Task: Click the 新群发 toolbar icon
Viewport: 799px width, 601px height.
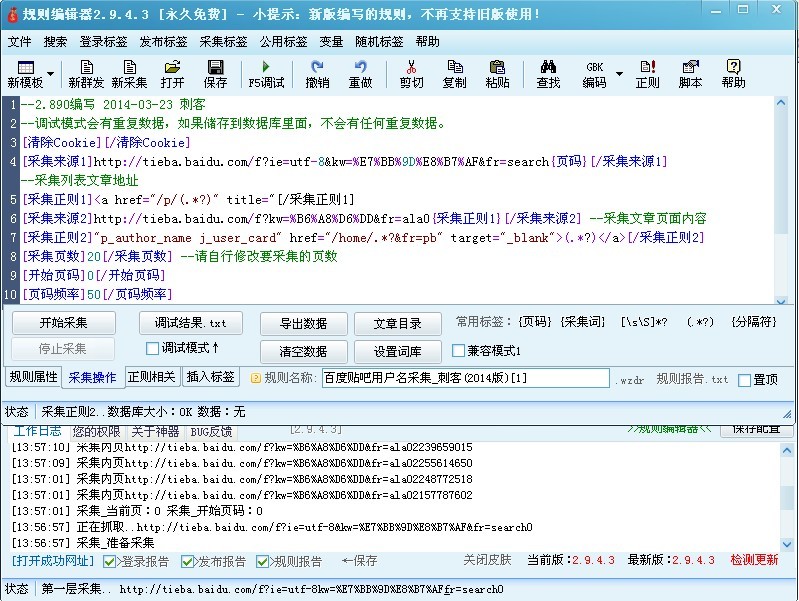Action: coord(85,74)
